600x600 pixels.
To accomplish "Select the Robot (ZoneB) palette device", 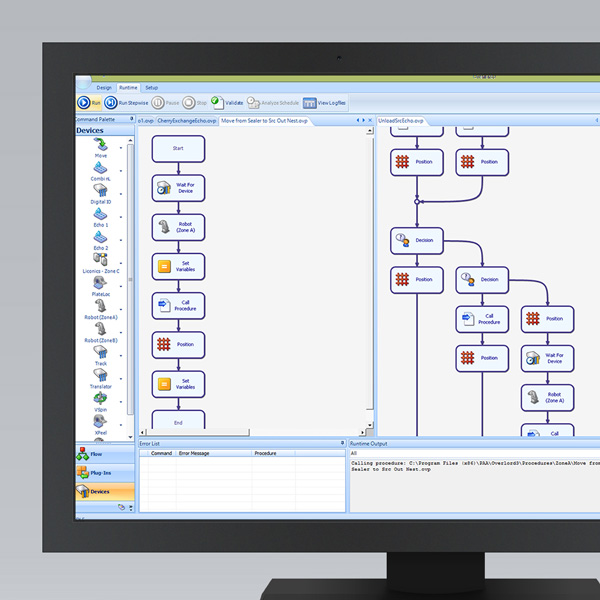I will (101, 332).
